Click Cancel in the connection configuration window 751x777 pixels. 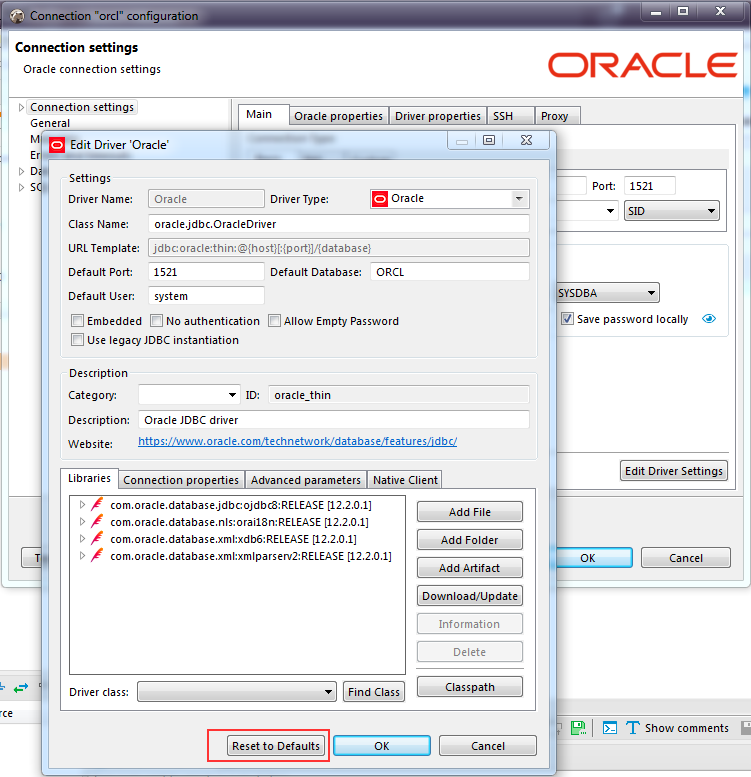[686, 558]
